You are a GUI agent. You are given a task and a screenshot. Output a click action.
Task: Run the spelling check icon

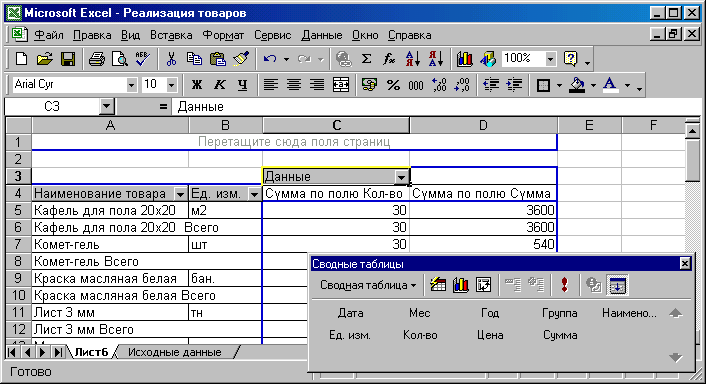pyautogui.click(x=143, y=59)
